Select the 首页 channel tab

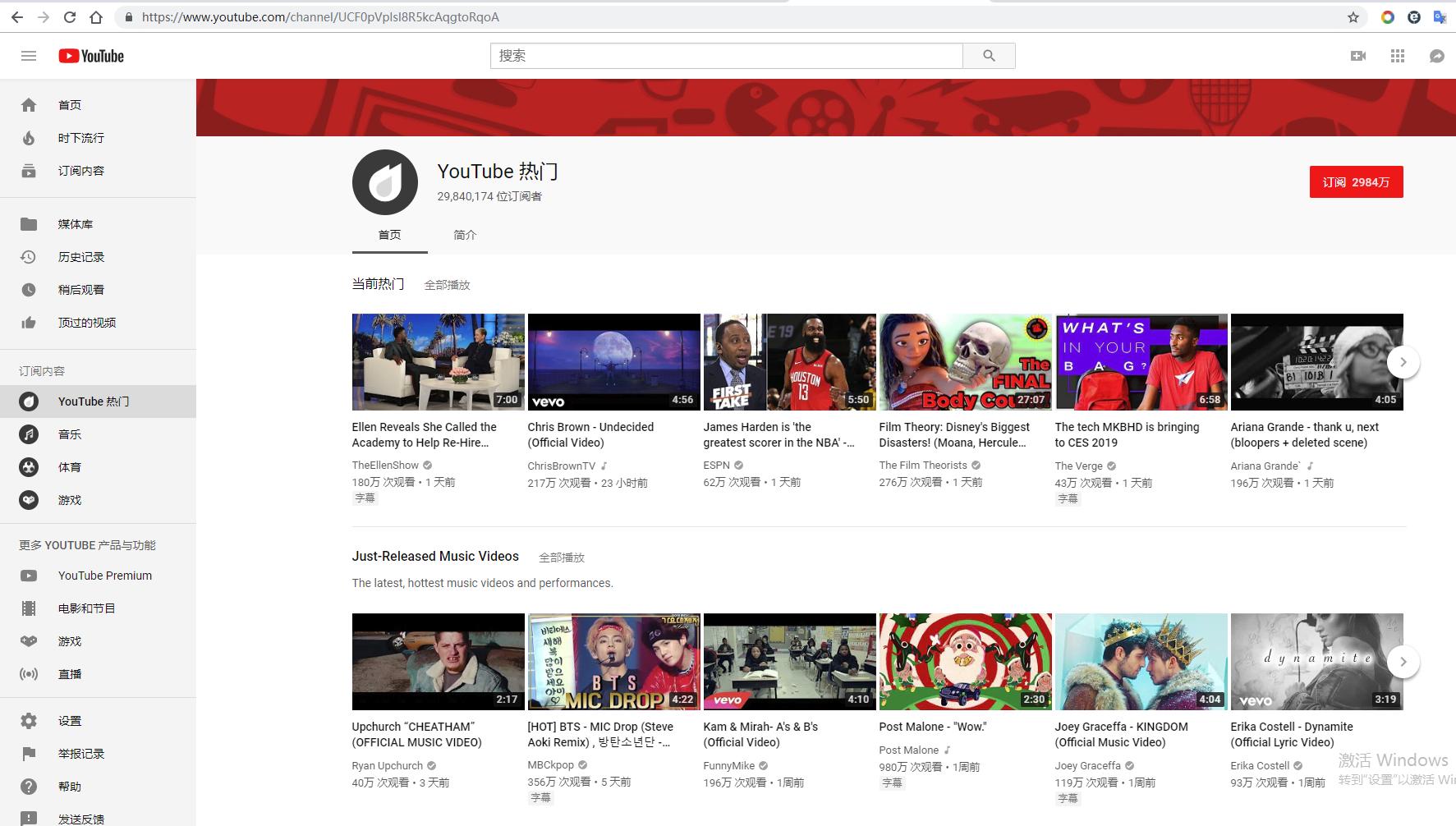(389, 235)
